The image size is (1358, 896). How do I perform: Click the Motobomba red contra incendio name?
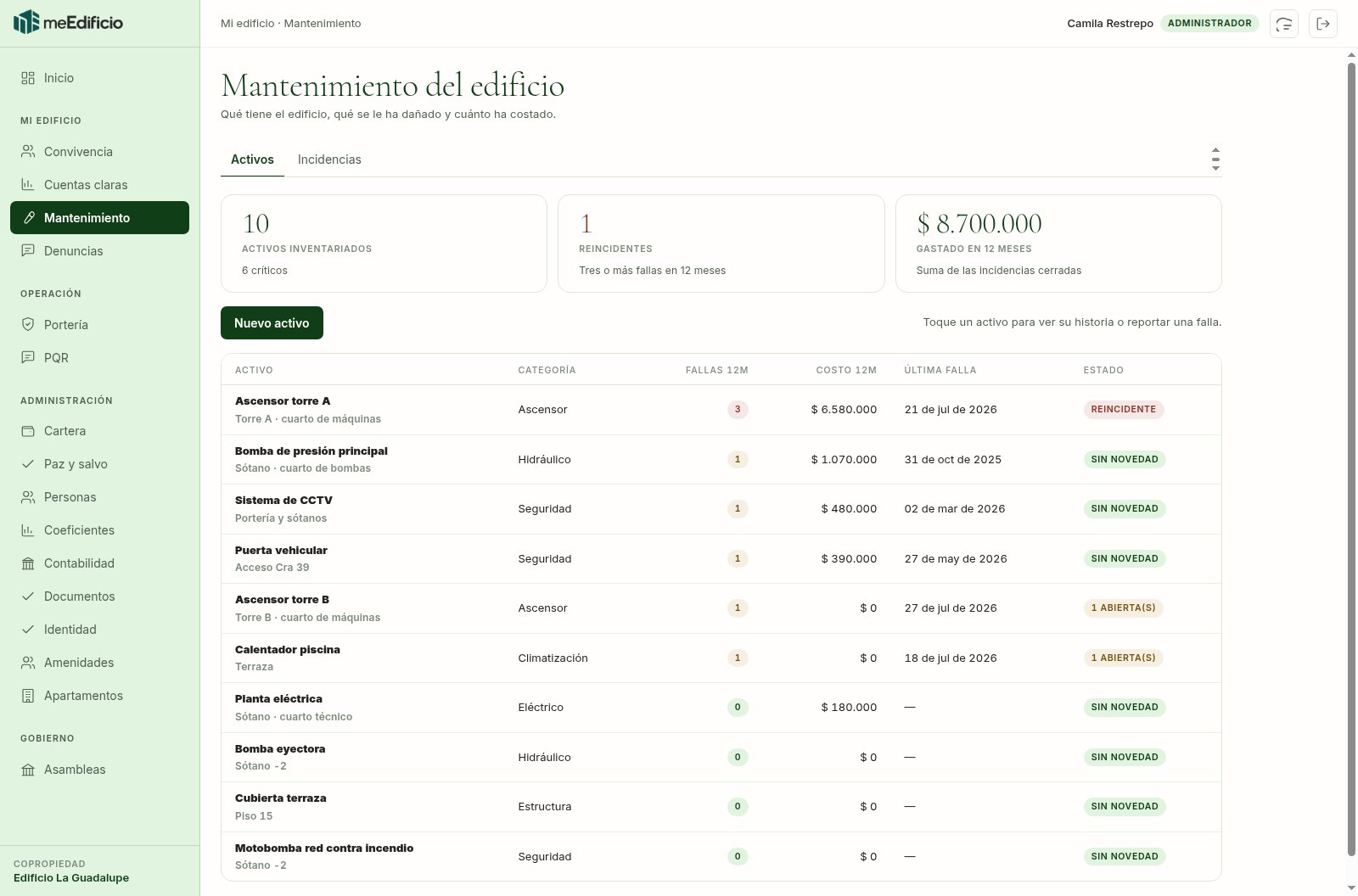(x=324, y=848)
